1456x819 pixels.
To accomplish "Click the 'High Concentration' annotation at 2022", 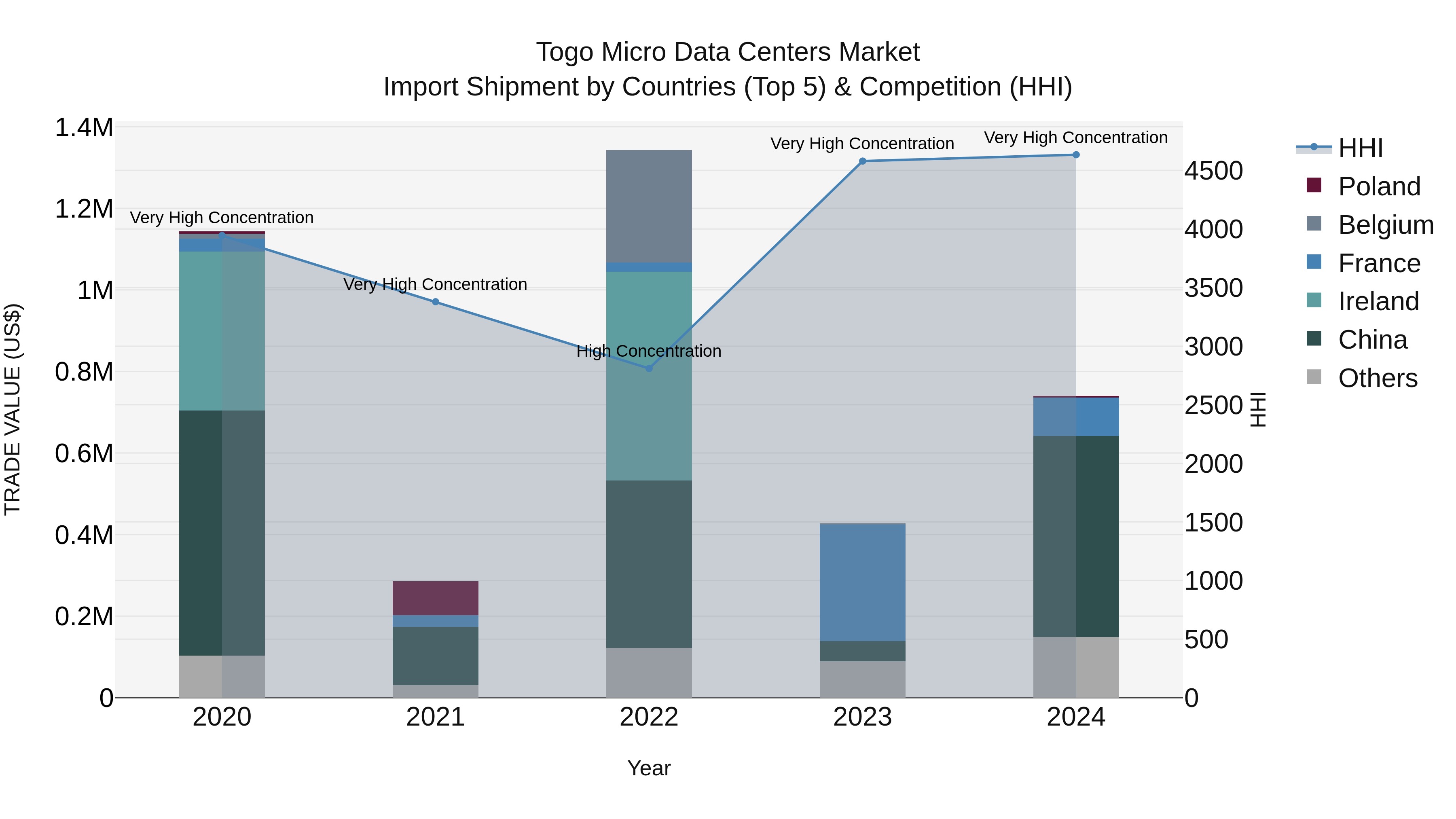I will point(649,351).
